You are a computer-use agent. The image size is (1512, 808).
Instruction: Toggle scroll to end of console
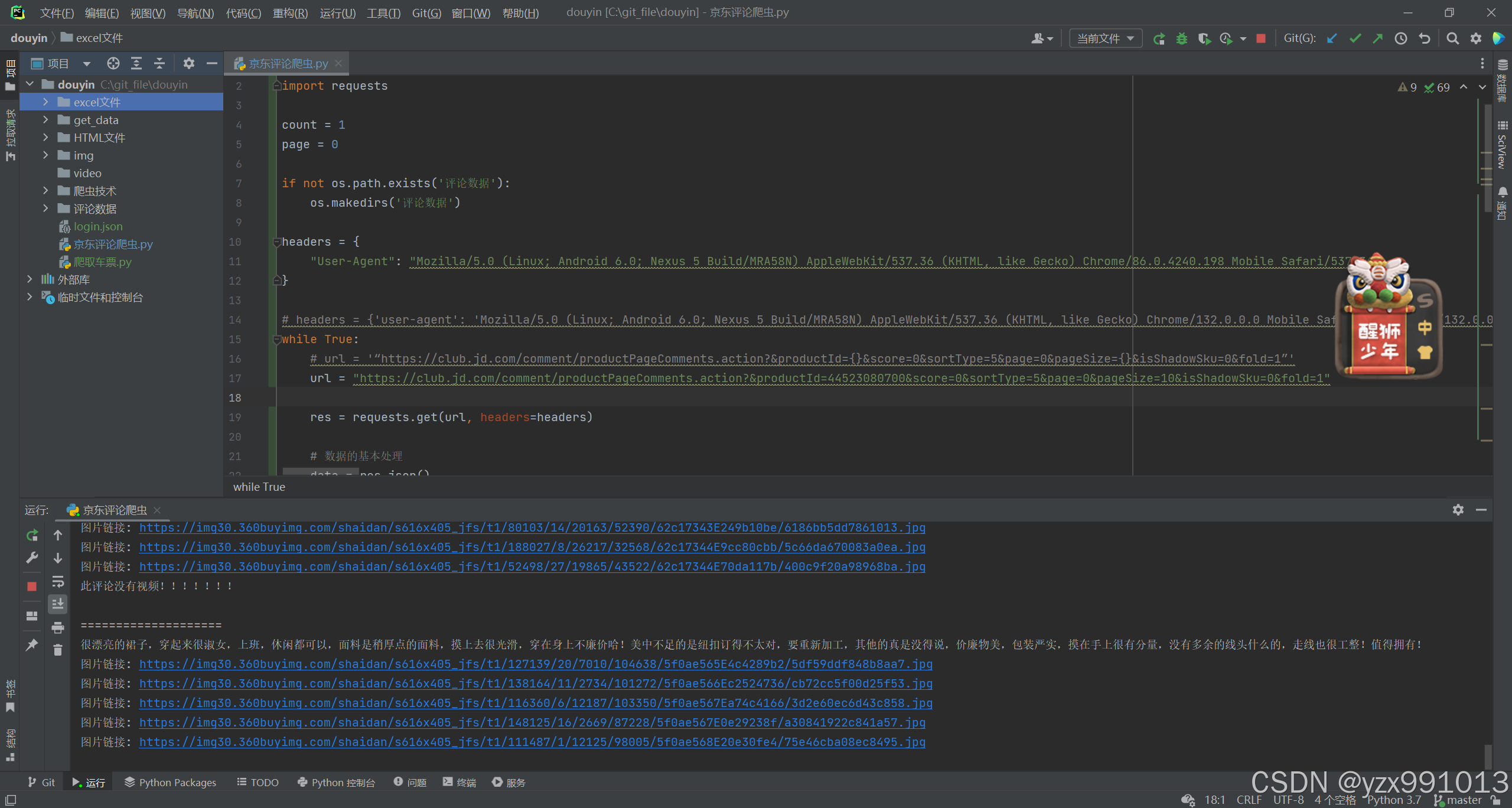click(x=57, y=604)
